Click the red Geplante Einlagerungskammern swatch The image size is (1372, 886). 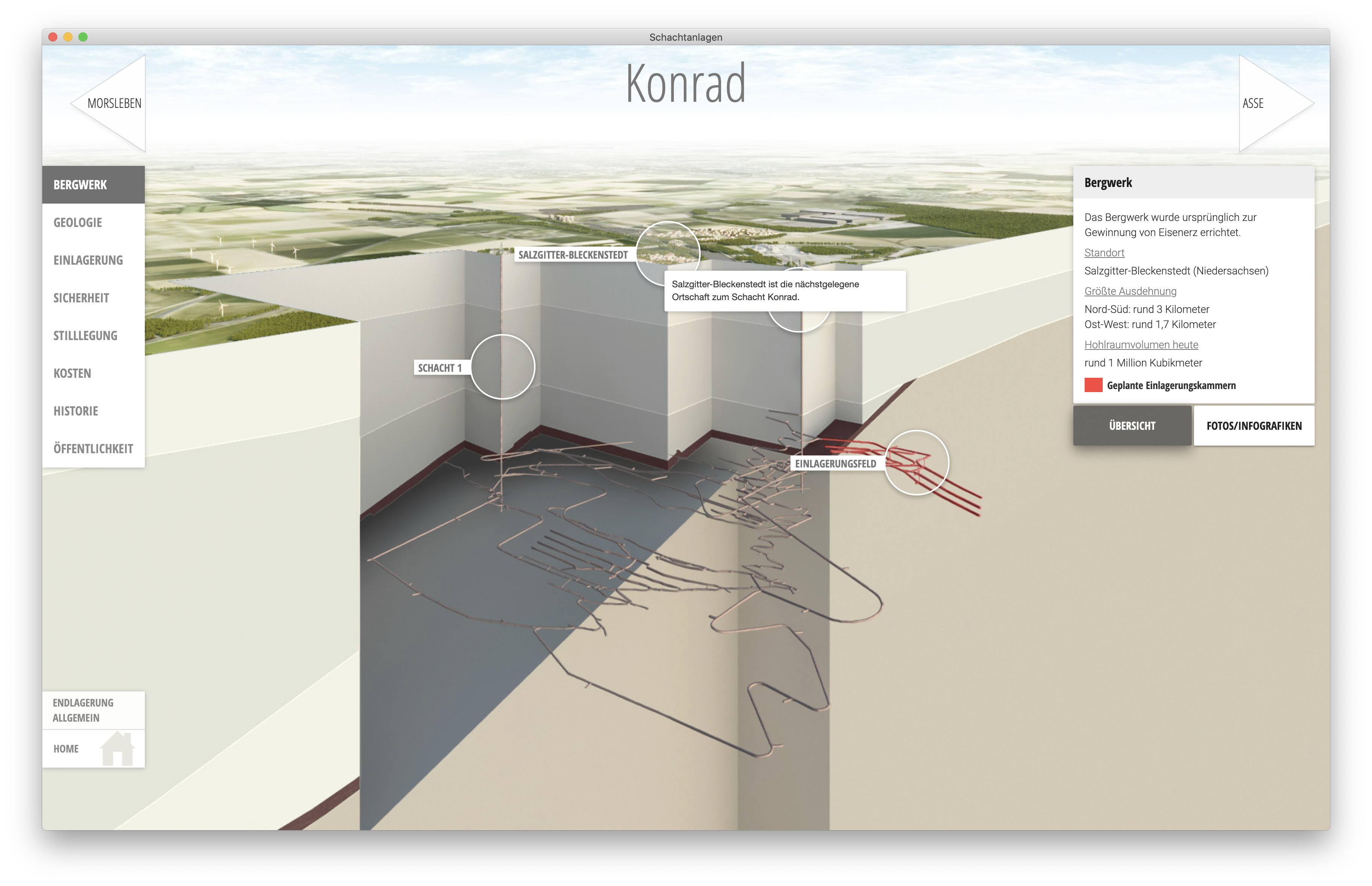[1093, 385]
